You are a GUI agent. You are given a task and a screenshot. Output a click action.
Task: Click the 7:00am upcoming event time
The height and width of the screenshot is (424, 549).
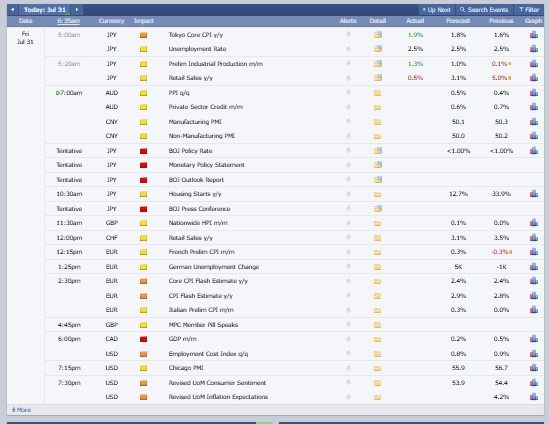coord(71,93)
